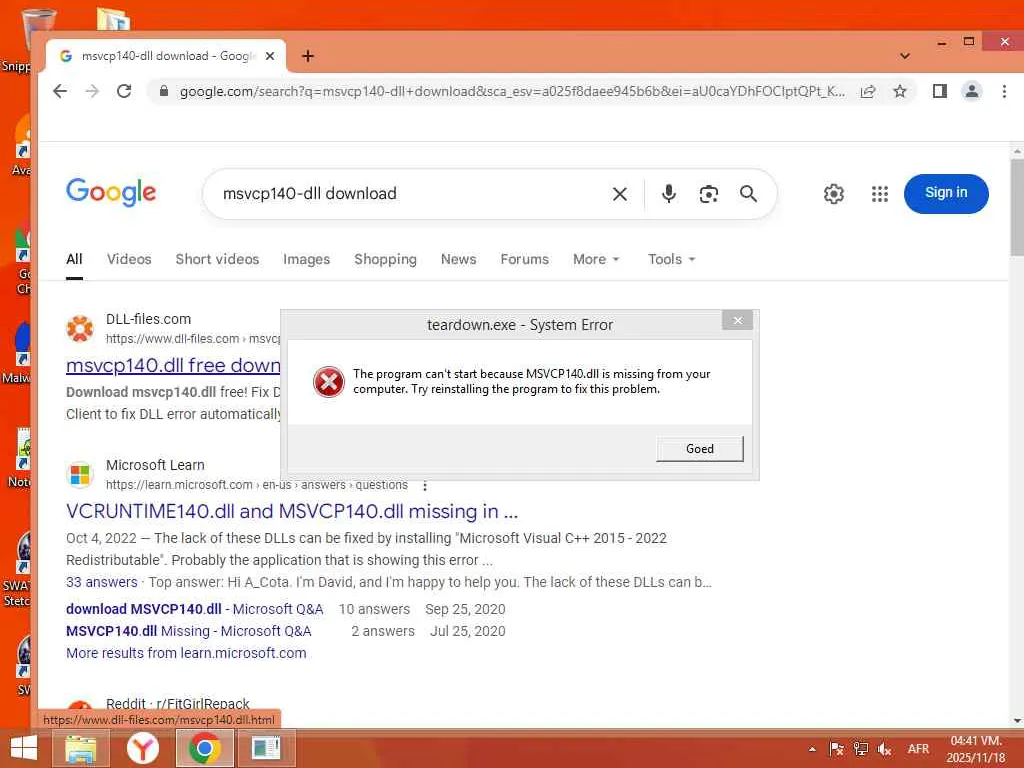Open Microsoft Learn result options menu
Viewport: 1024px width, 768px height.
[425, 486]
